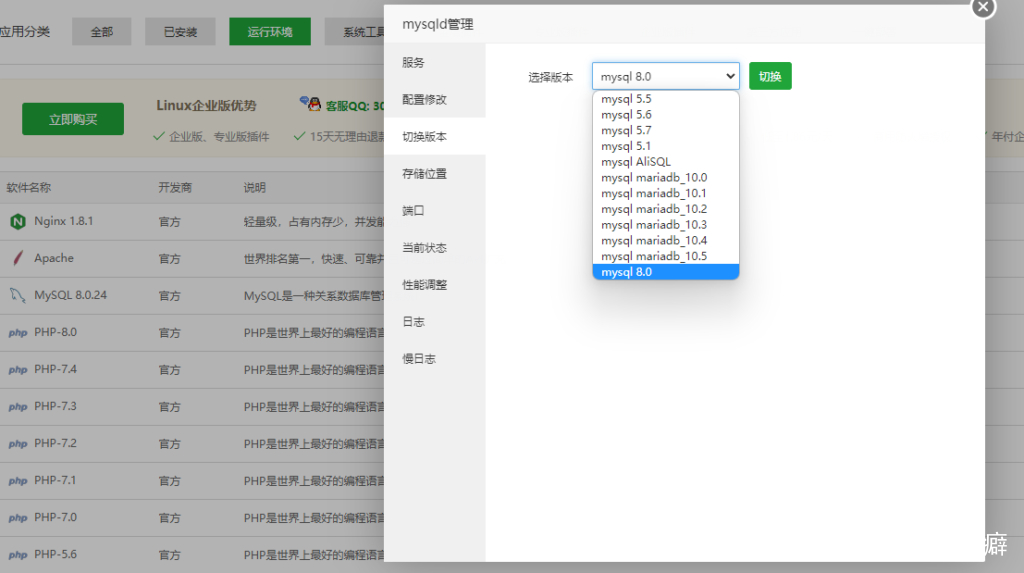Click the green 切换 button
This screenshot has width=1024, height=573.
pyautogui.click(x=770, y=76)
